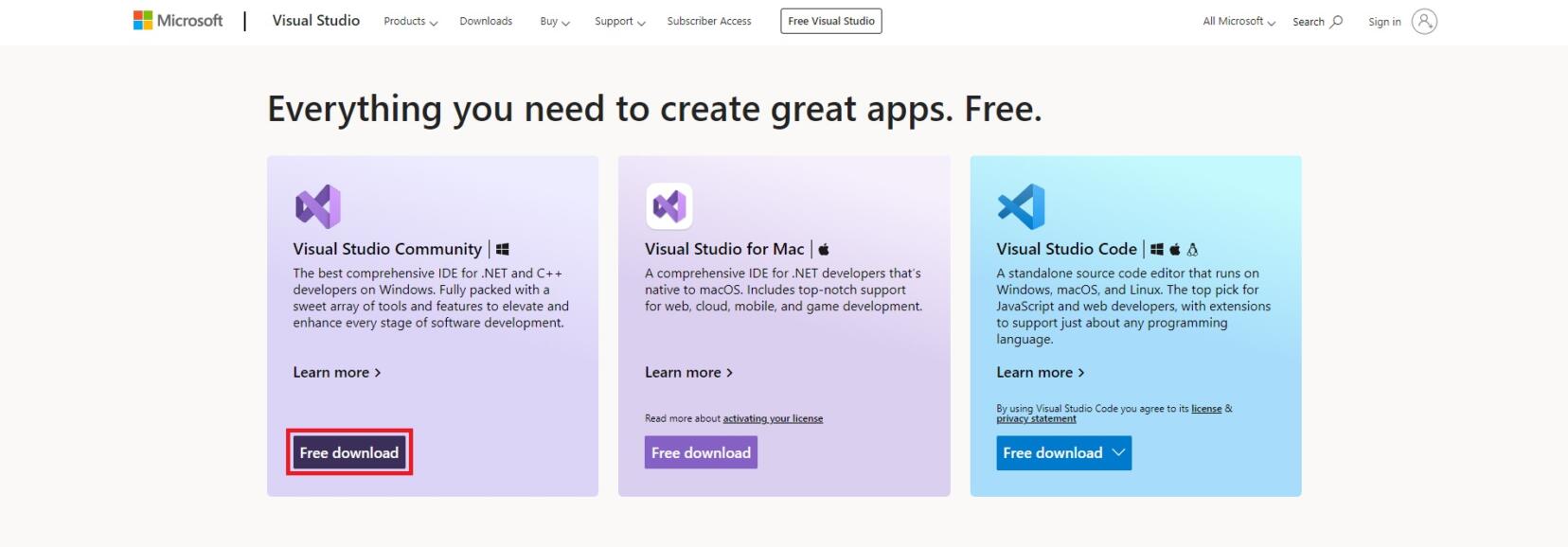This screenshot has height=547, width=1568.
Task: Click the Linux penguin icon beside Visual Studio Code
Action: [1192, 250]
